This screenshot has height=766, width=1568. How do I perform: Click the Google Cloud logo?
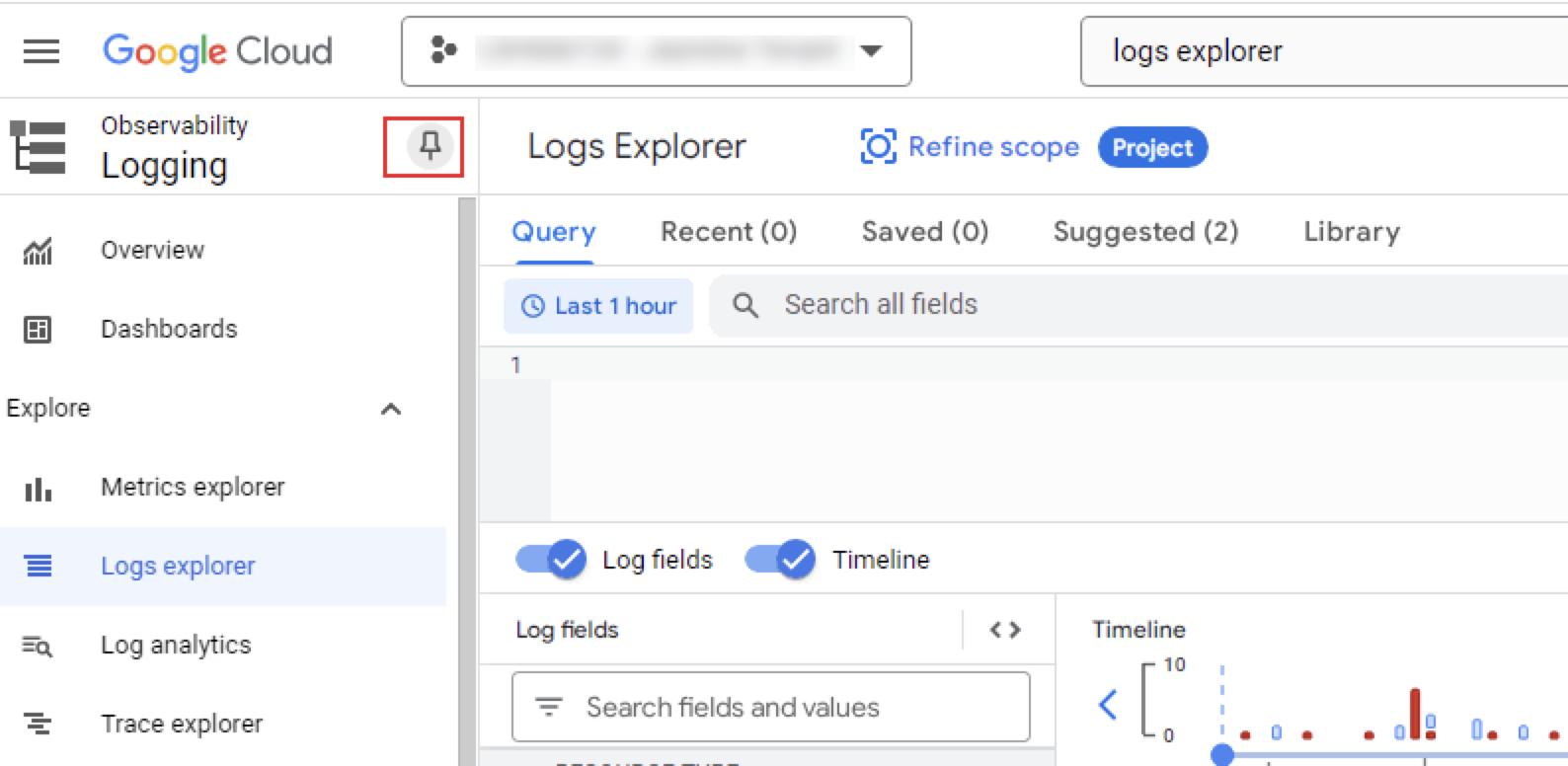point(217,51)
